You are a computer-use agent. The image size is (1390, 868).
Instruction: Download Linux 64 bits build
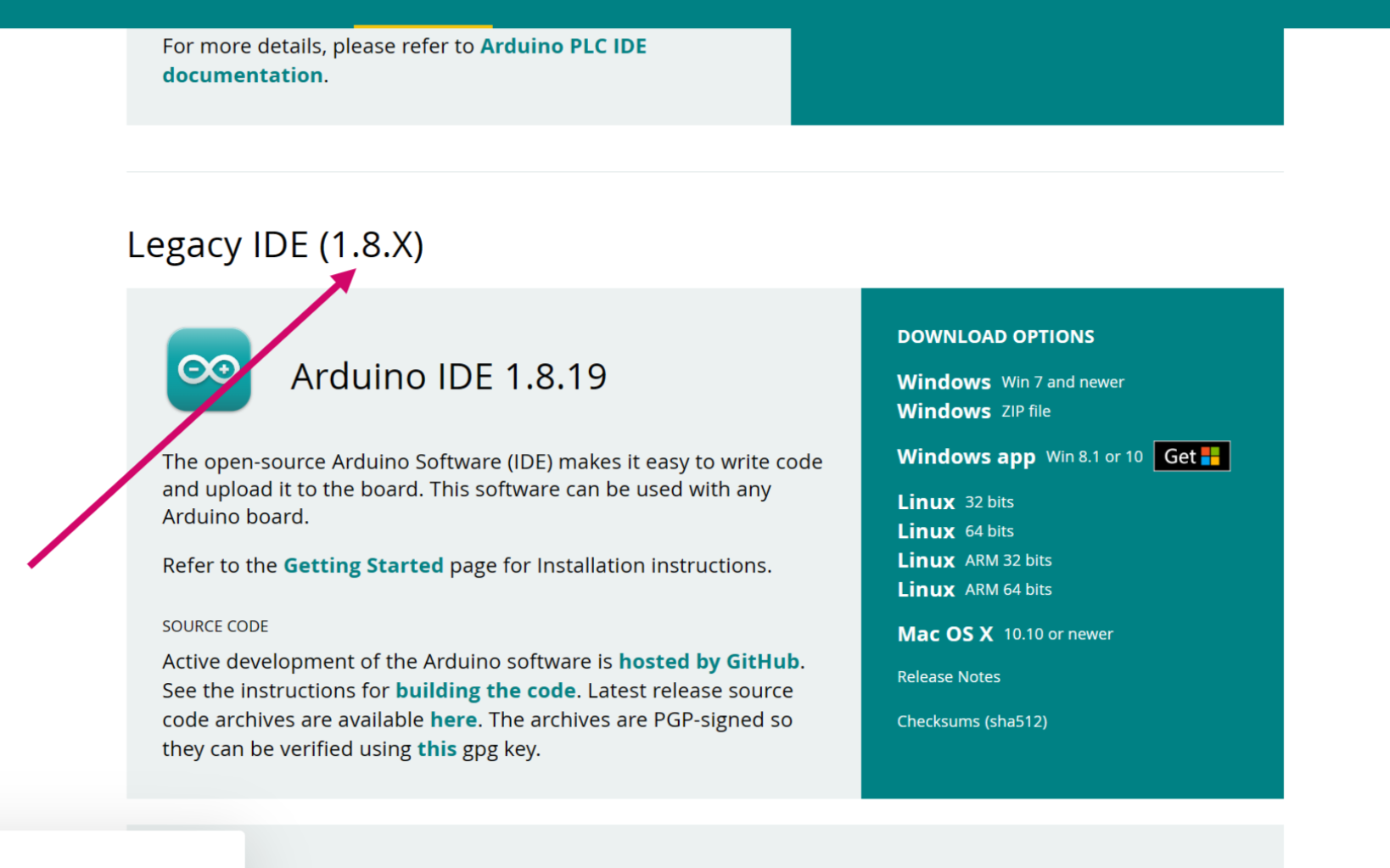pyautogui.click(x=955, y=531)
